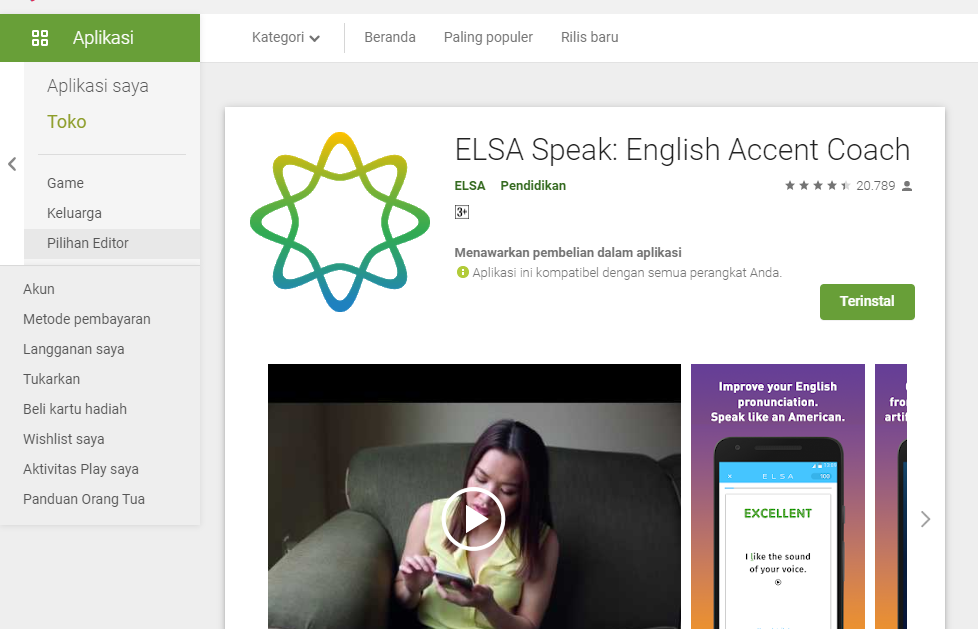Show next screenshots with right chevron

pyautogui.click(x=926, y=519)
